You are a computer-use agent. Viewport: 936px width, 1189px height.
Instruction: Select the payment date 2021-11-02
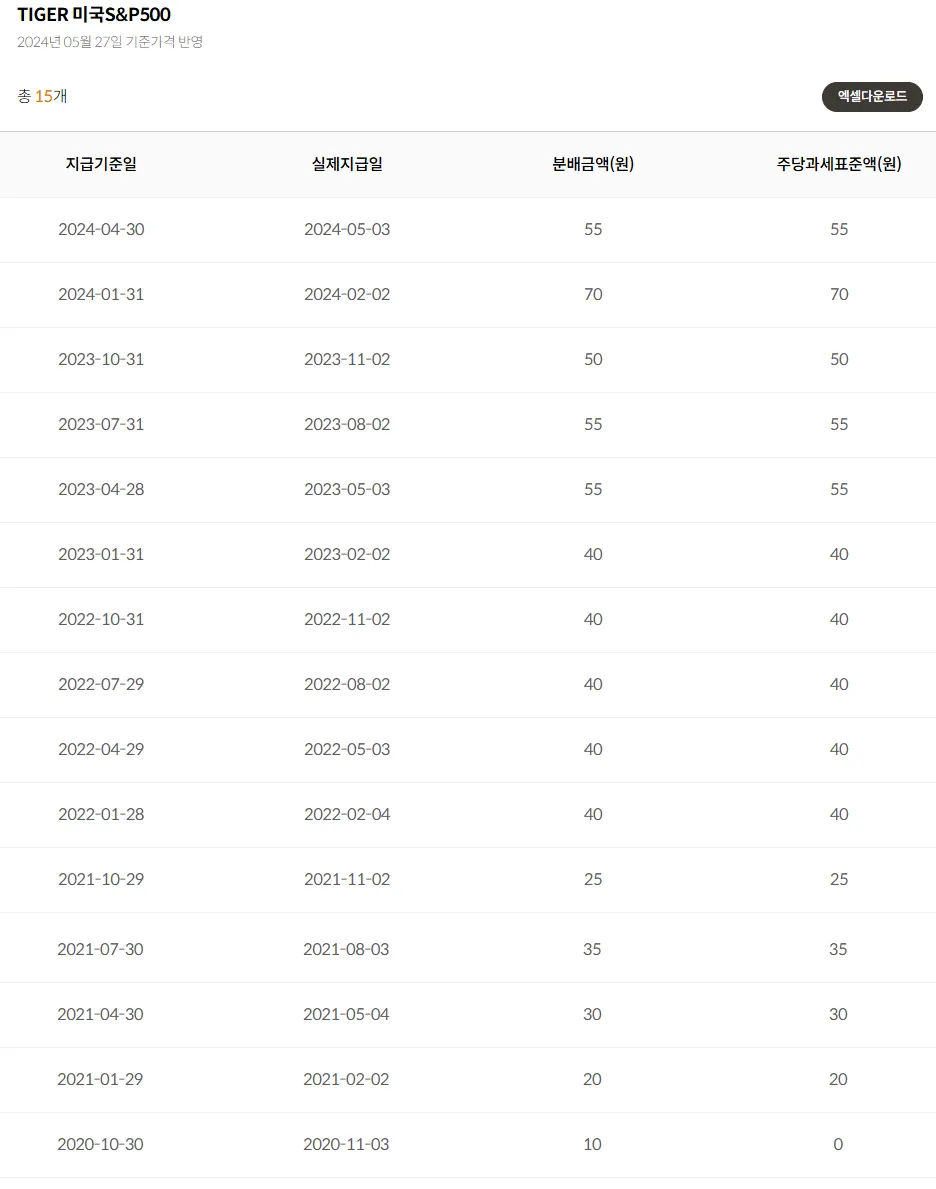pos(347,880)
